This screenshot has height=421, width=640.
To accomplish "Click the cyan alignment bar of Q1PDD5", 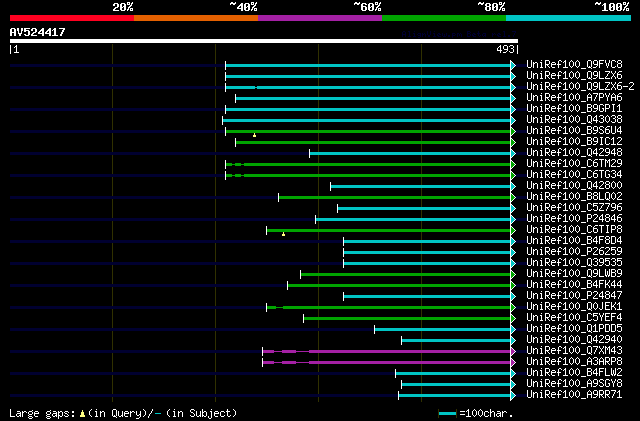I will pos(443,330).
